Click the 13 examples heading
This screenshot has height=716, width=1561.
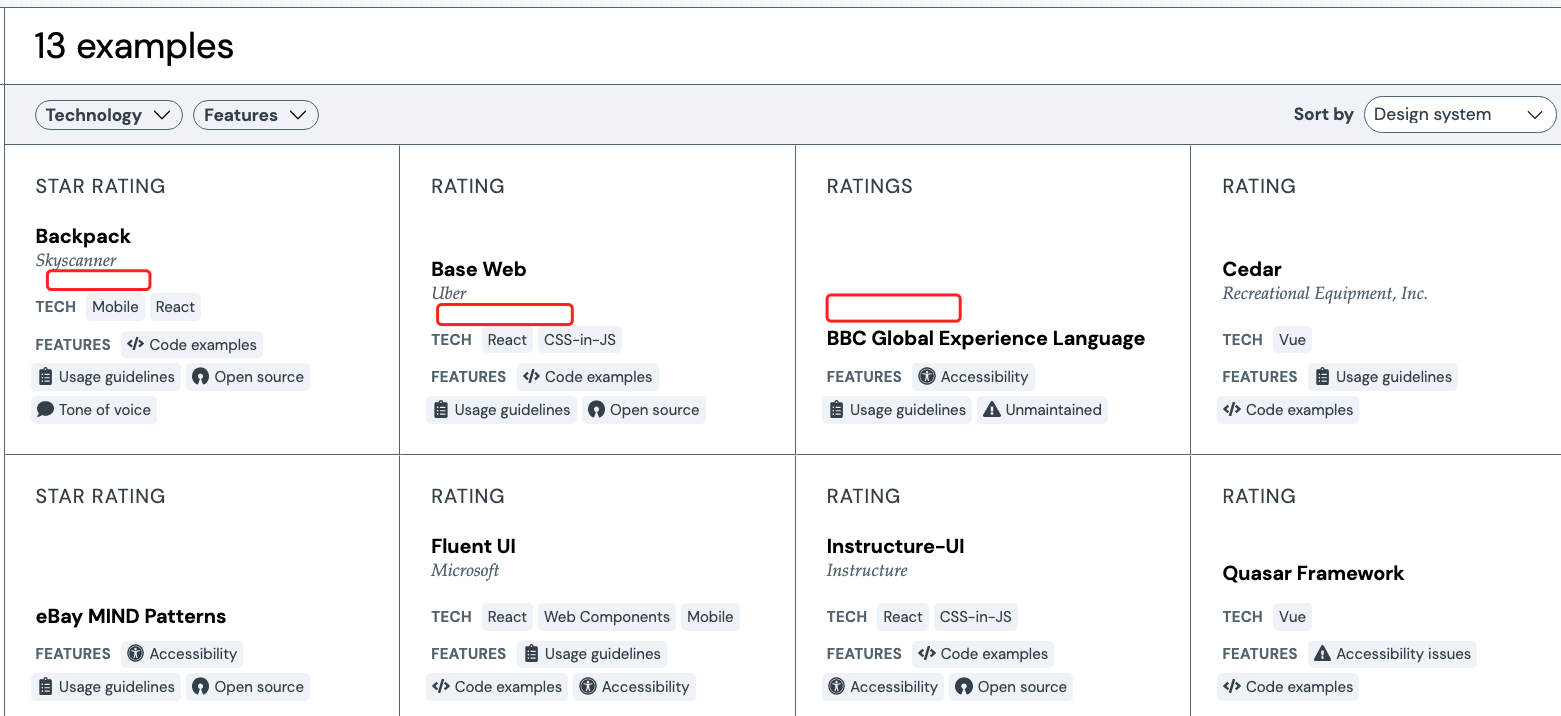tap(134, 46)
